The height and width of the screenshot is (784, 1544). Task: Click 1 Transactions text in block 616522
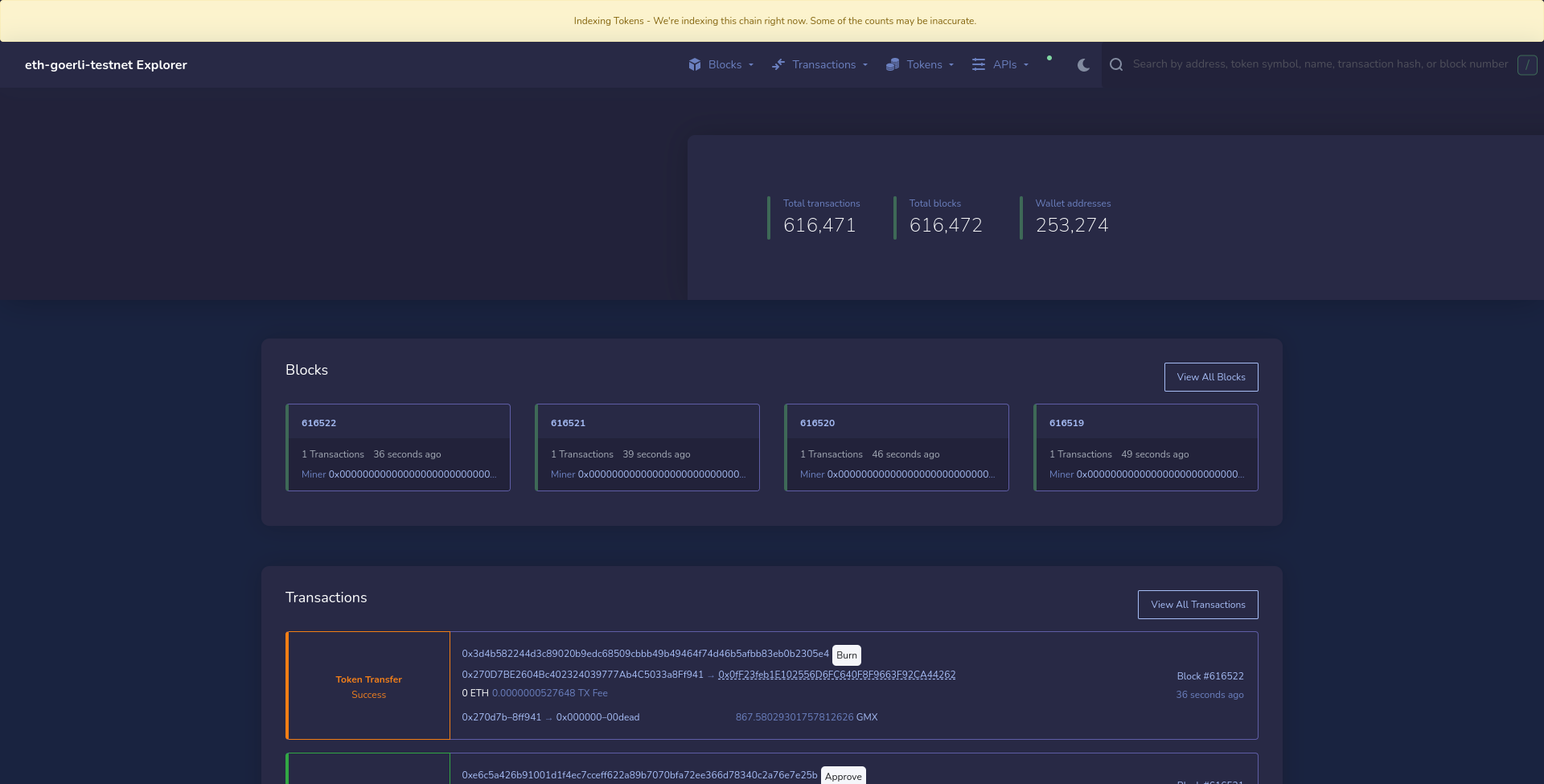(333, 454)
